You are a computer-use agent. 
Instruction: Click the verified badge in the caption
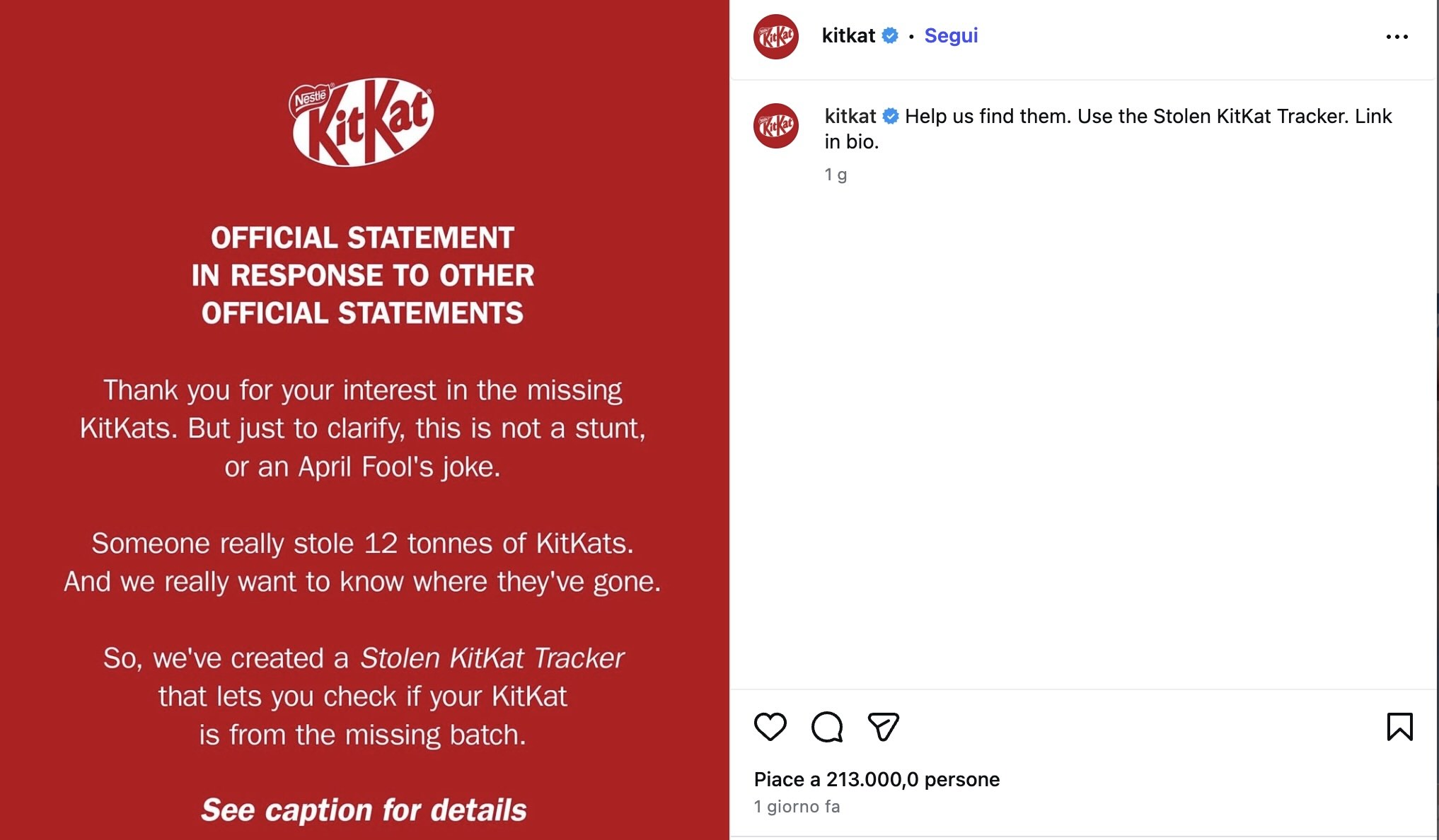pyautogui.click(x=891, y=116)
